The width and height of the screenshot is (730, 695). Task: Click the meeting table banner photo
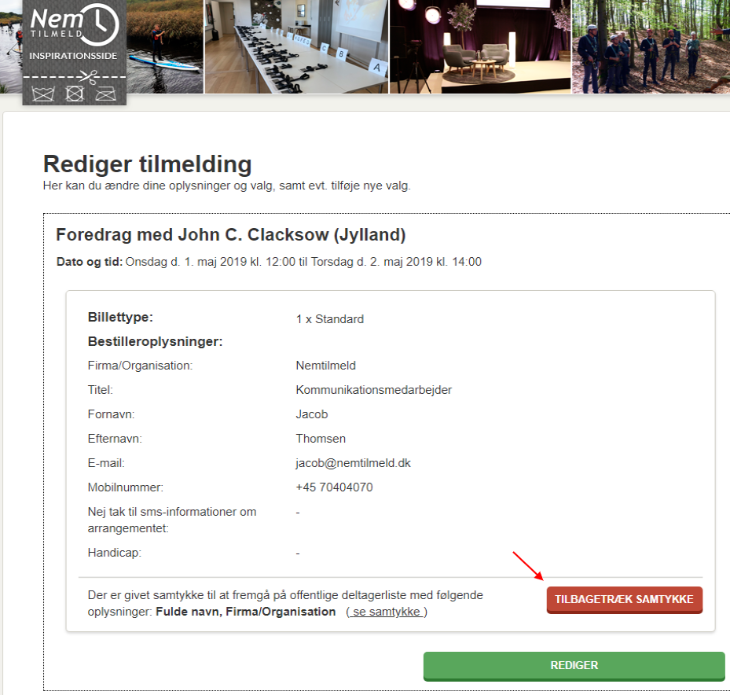point(296,47)
